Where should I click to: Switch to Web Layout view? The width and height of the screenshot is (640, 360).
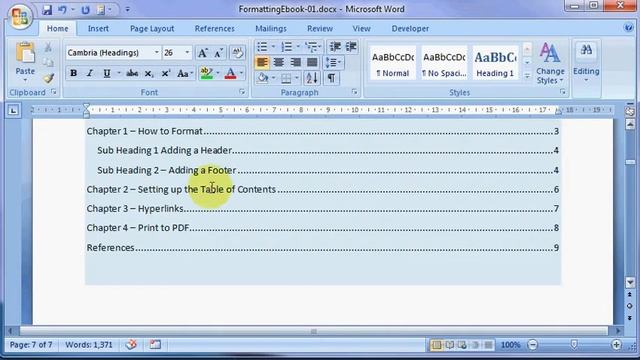pos(462,345)
